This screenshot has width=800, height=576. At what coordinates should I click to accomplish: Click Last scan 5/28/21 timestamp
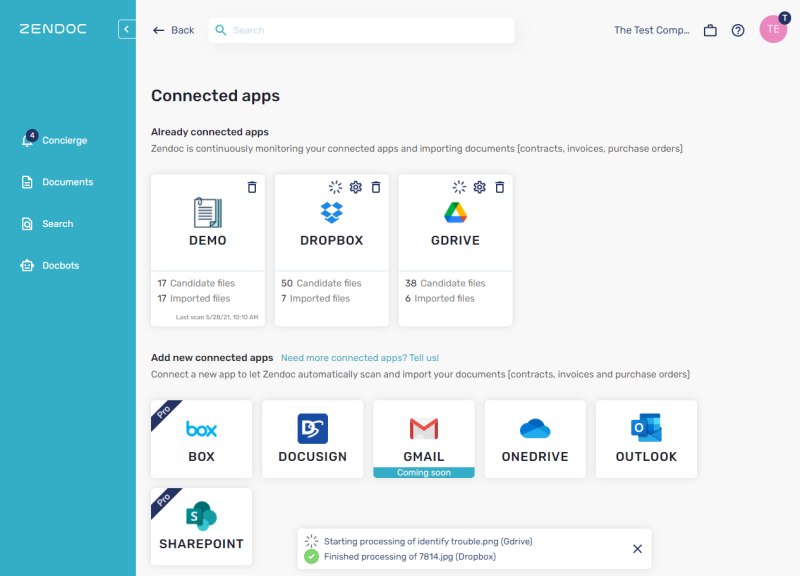(x=217, y=317)
